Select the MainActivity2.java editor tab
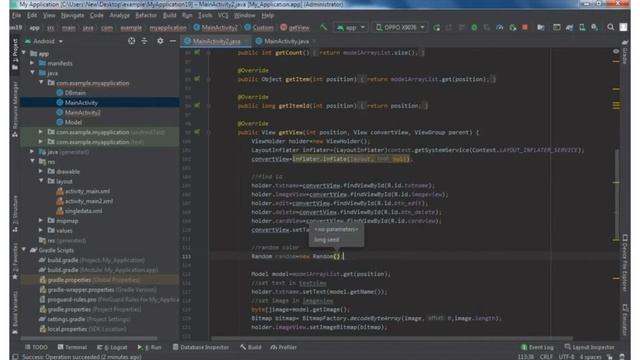Viewport: 640px width, 360px height. 216,41
